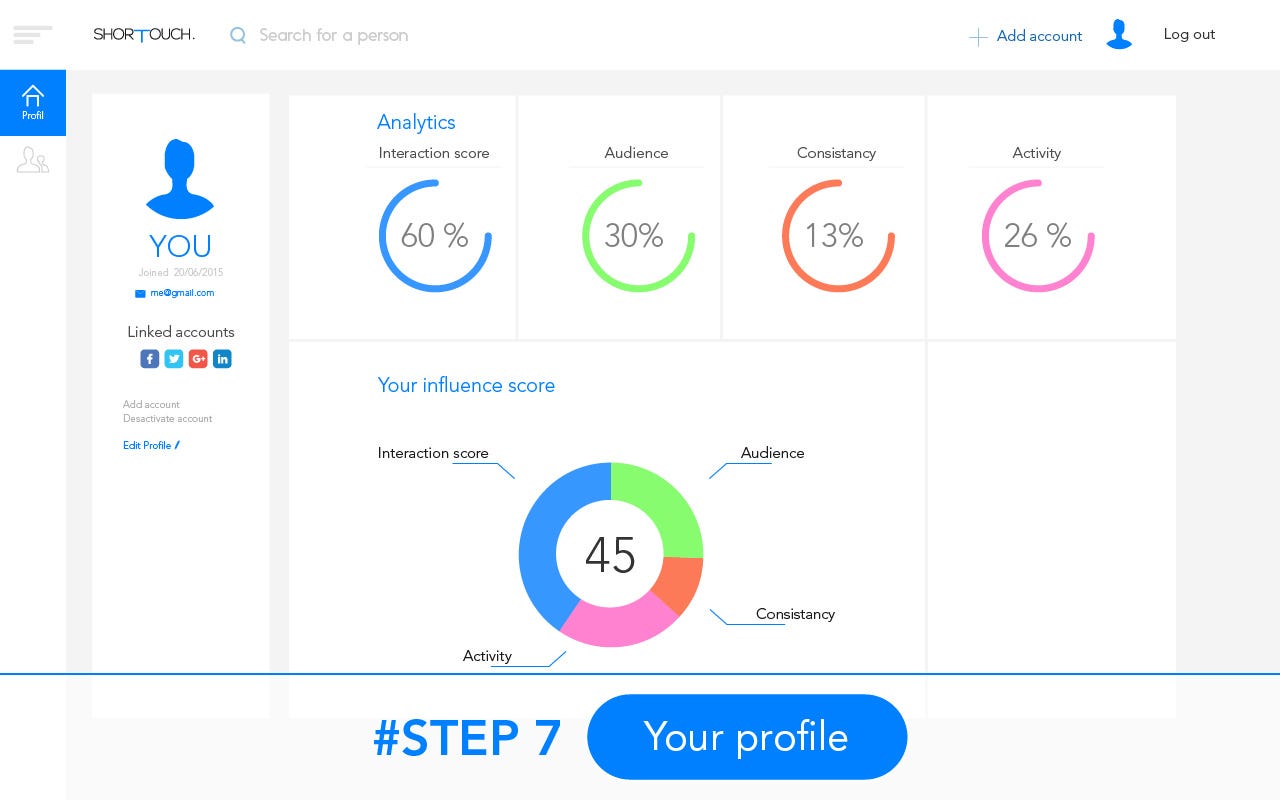
Task: Click the Twitter linked account icon
Action: tap(174, 359)
